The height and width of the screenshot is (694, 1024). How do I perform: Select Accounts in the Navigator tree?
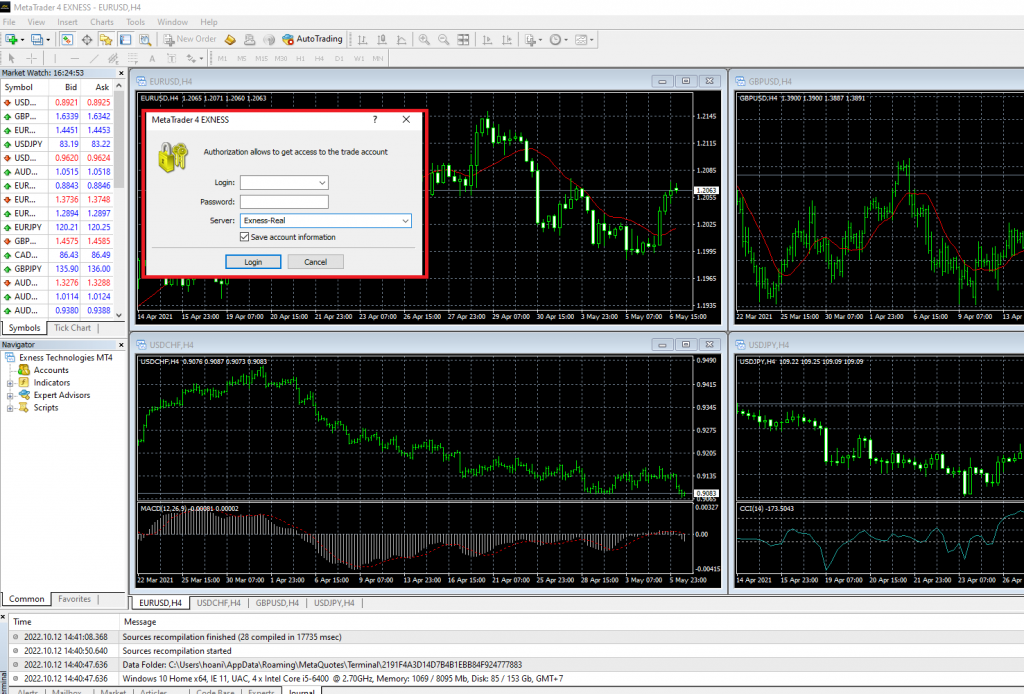click(51, 370)
